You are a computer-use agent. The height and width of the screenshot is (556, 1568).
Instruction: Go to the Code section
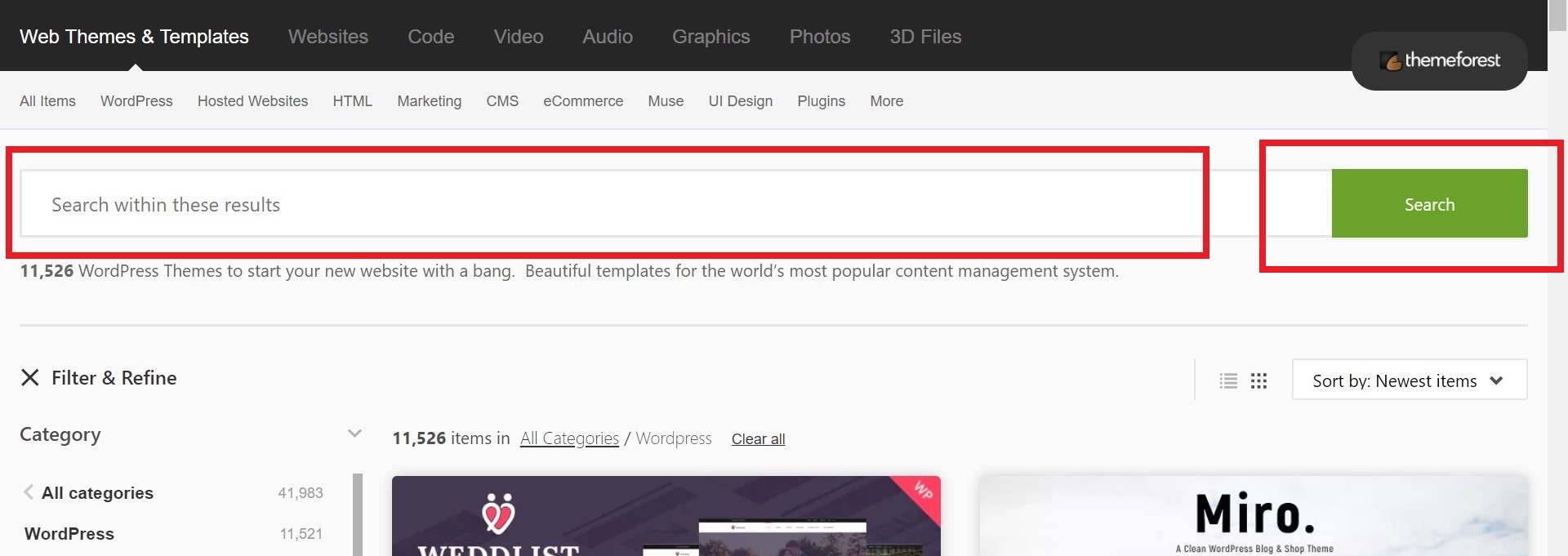point(430,37)
